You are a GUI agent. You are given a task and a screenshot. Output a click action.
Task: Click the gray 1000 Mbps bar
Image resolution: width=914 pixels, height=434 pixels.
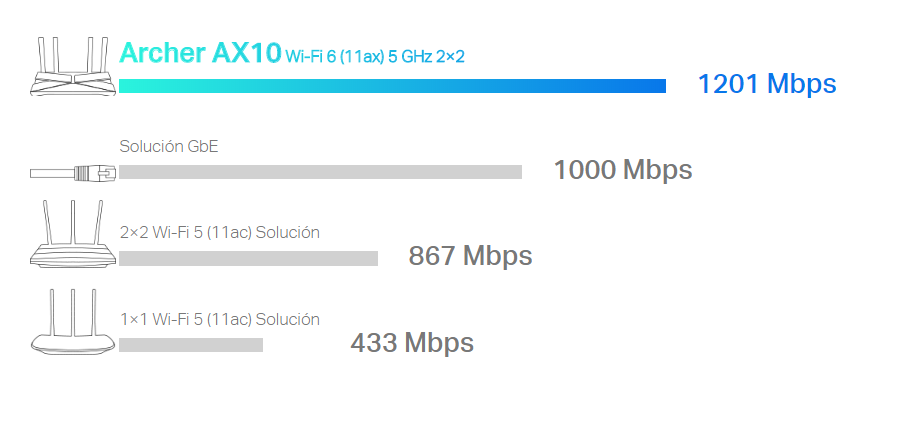tap(320, 172)
